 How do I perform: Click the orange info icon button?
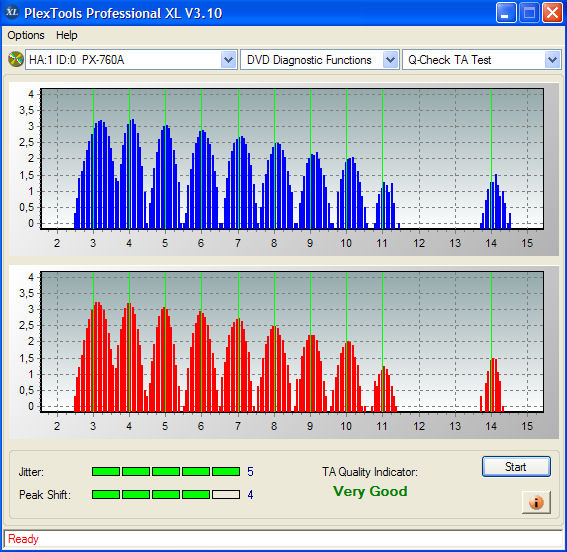[536, 502]
